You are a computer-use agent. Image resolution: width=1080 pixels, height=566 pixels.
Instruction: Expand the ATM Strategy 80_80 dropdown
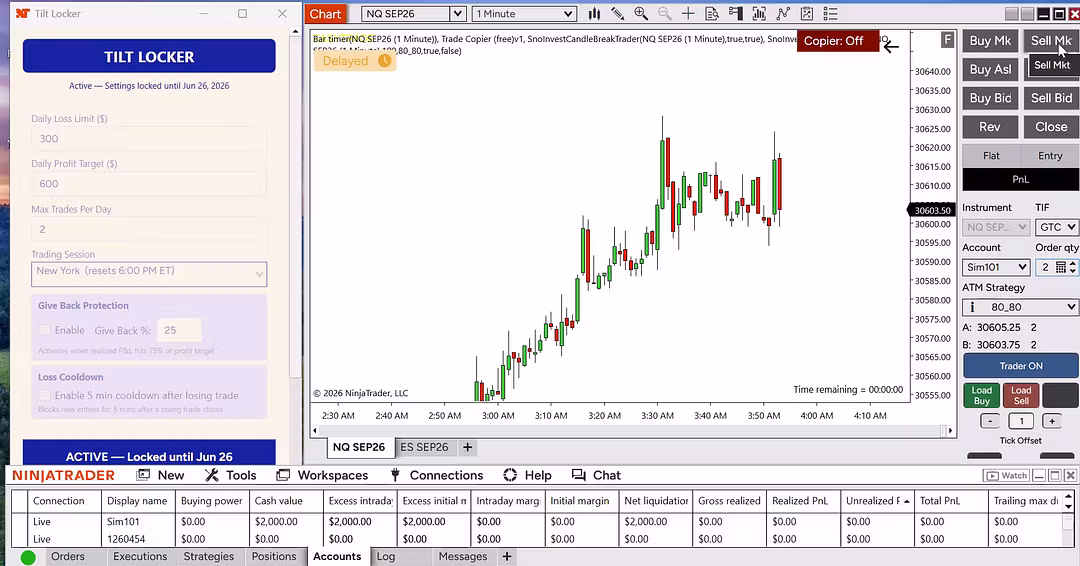point(1020,307)
